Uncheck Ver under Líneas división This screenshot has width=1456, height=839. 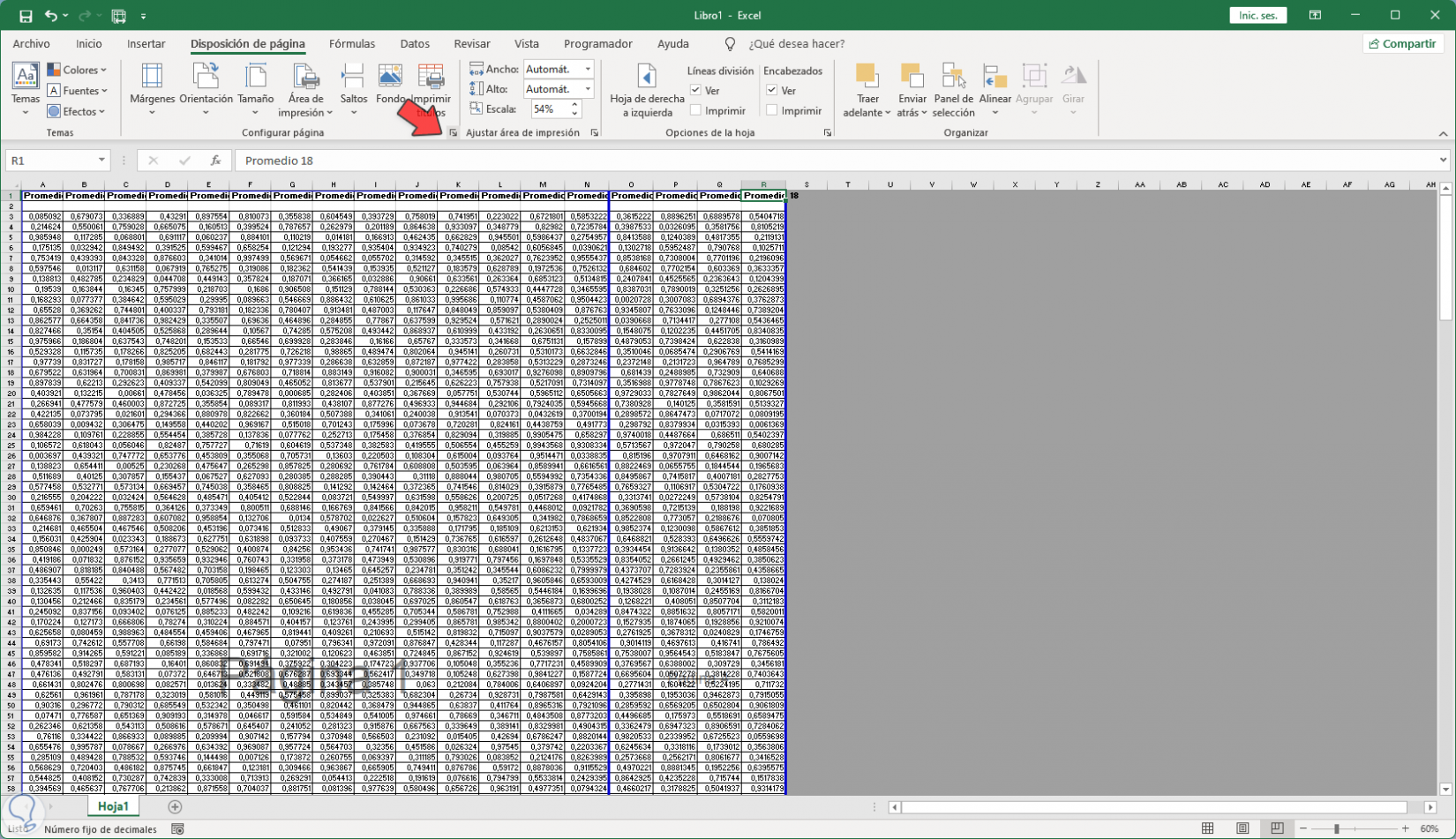tap(696, 90)
